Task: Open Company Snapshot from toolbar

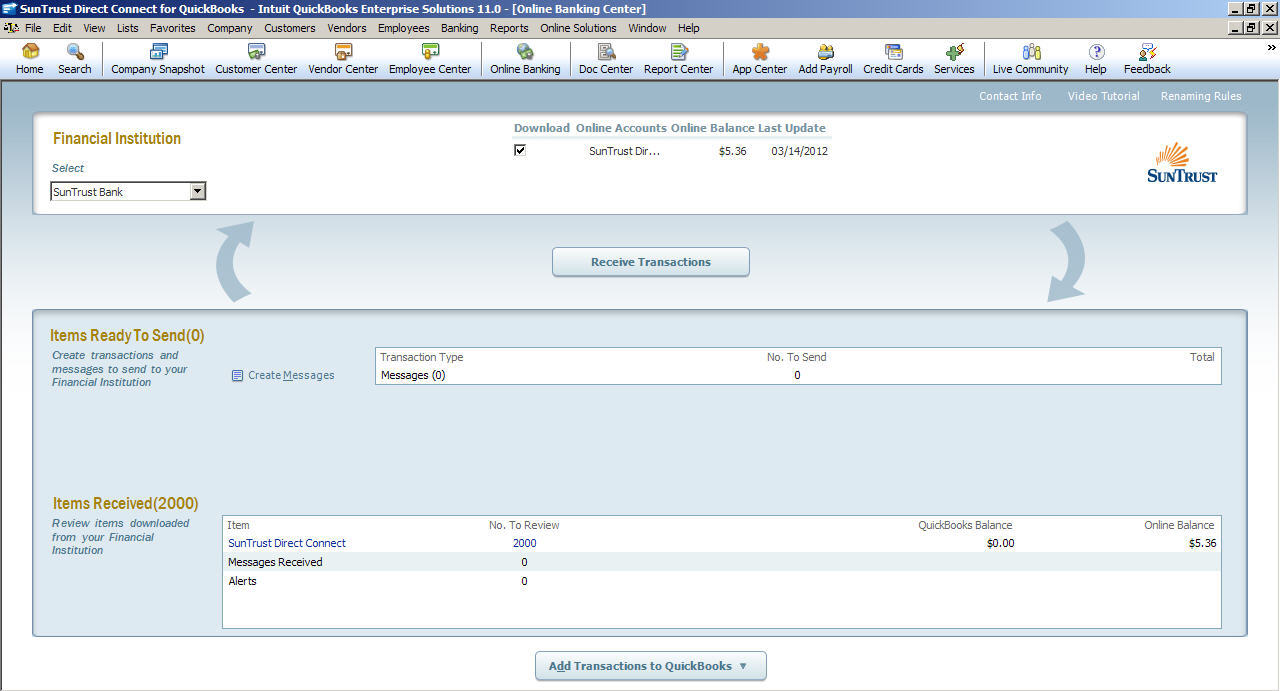Action: (158, 59)
